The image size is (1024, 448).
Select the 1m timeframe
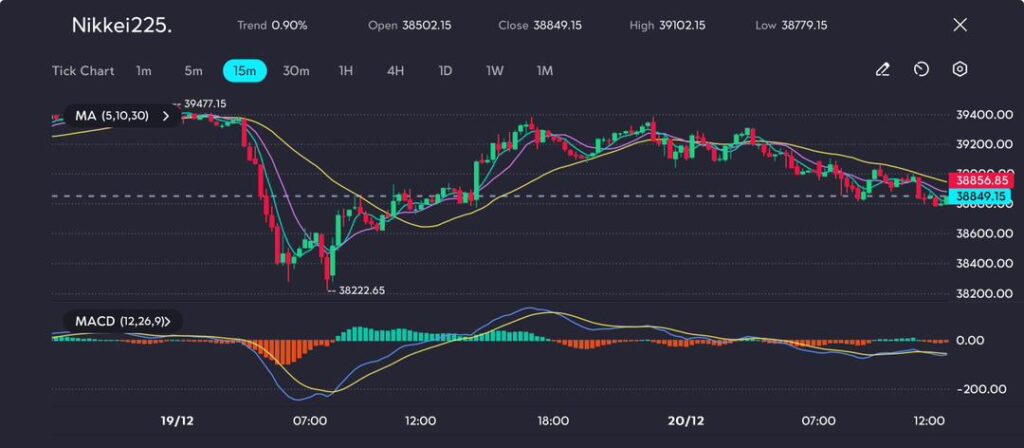144,71
